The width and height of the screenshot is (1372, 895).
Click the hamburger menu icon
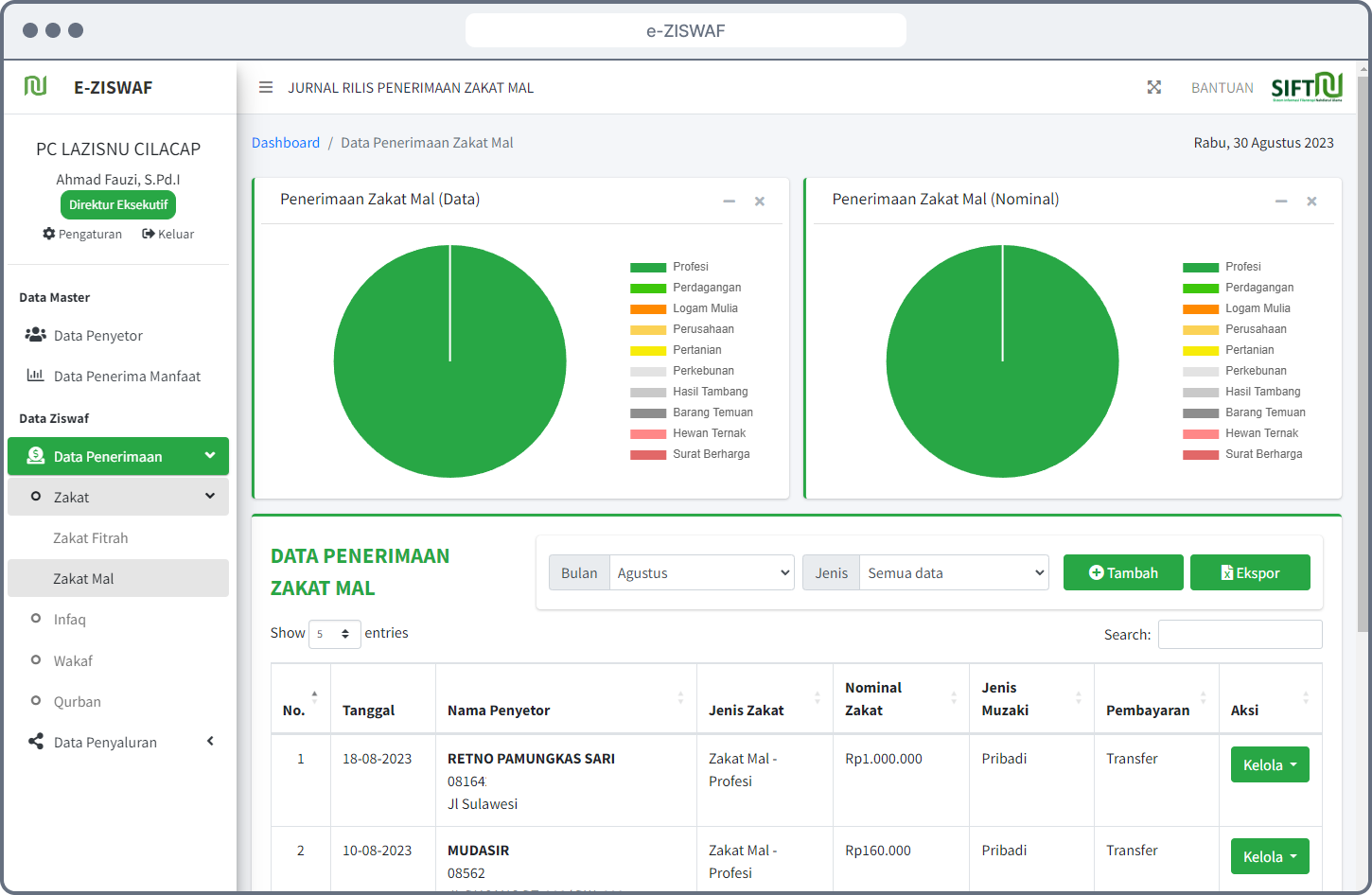pyautogui.click(x=266, y=87)
